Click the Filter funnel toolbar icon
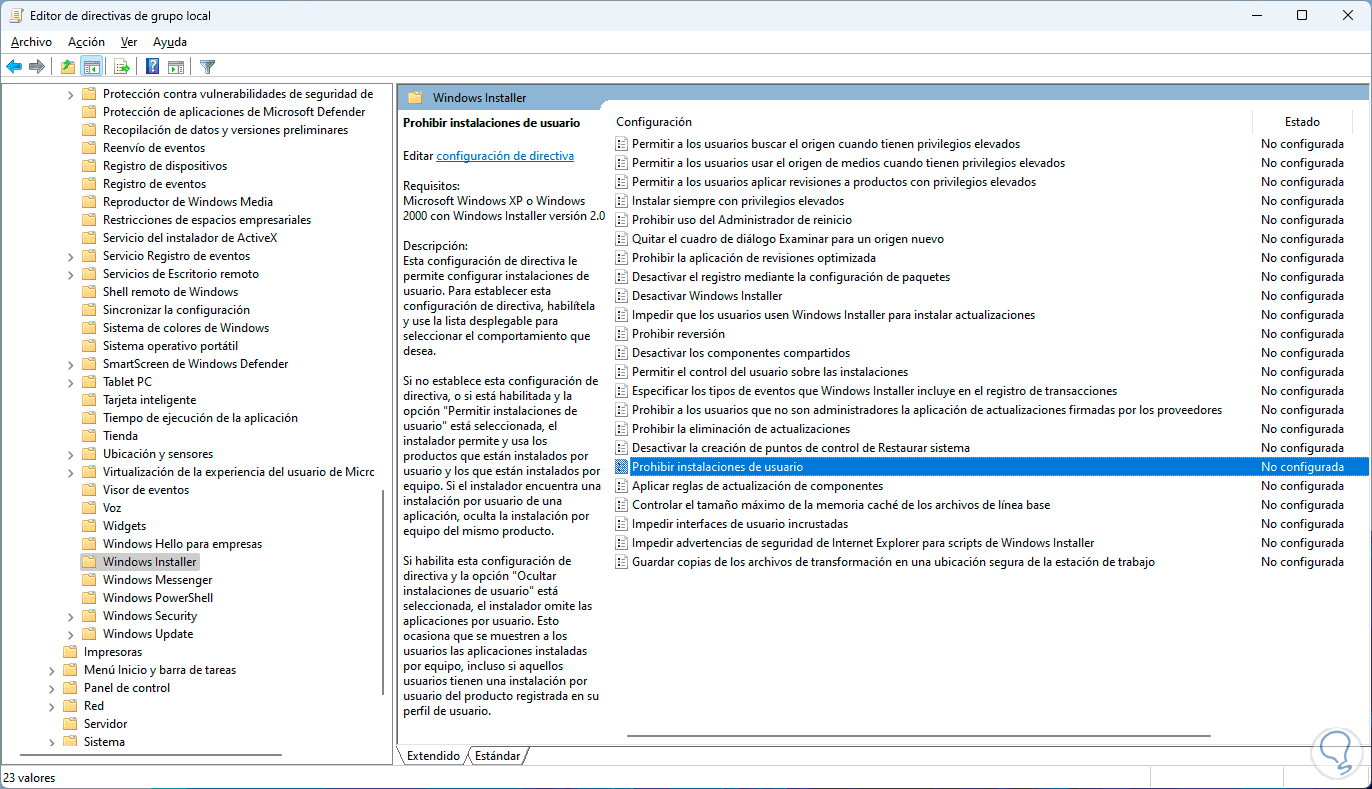The image size is (1372, 789). click(207, 67)
